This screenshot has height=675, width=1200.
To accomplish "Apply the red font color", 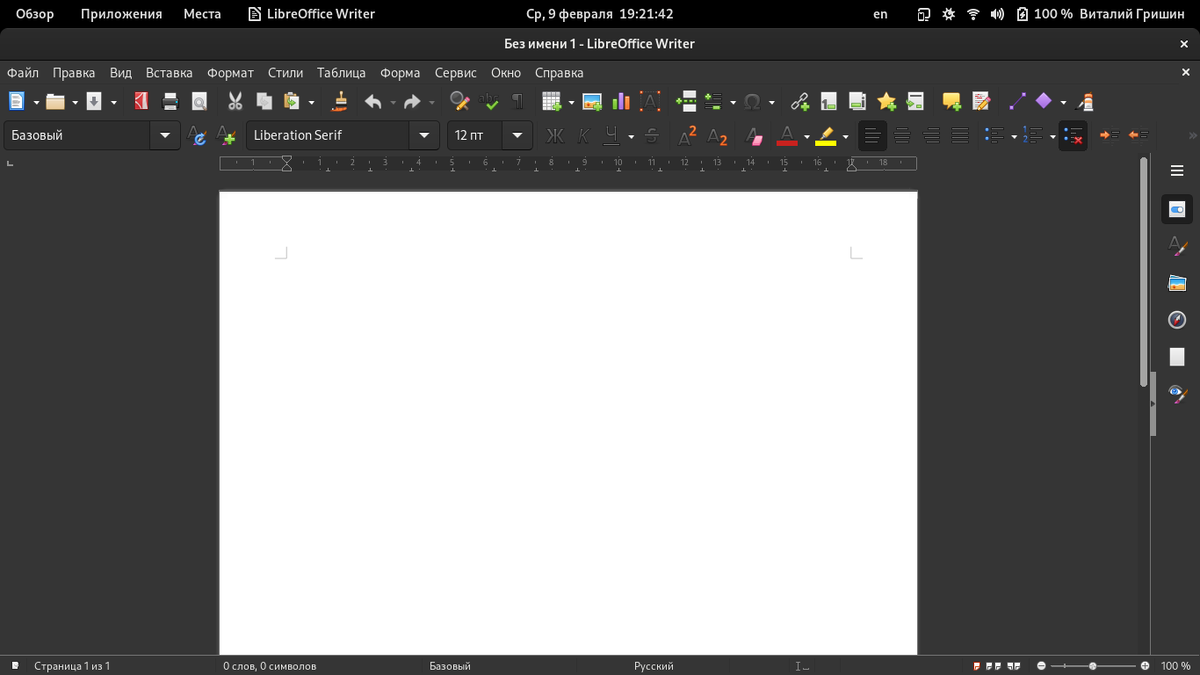I will tap(787, 135).
